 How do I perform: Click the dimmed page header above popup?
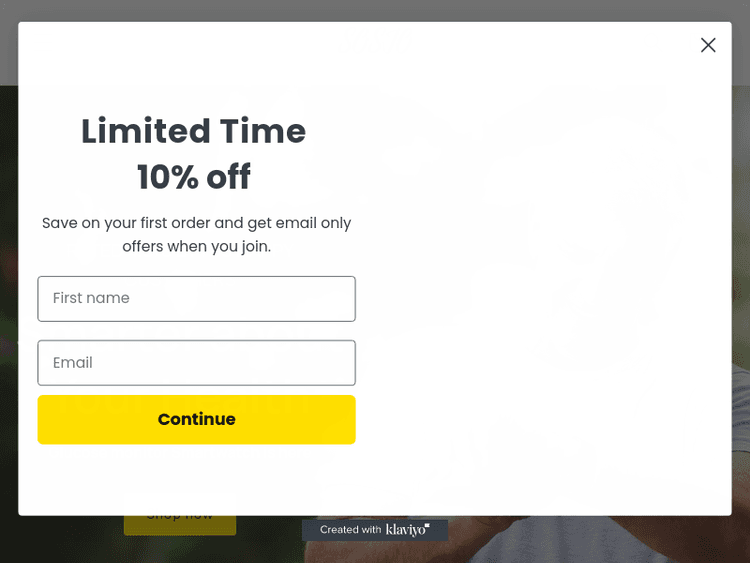point(375,10)
